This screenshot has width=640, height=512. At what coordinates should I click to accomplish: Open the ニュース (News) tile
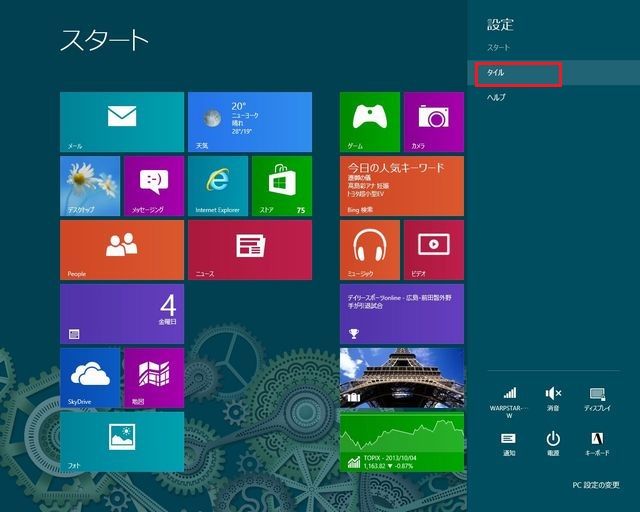coord(250,250)
